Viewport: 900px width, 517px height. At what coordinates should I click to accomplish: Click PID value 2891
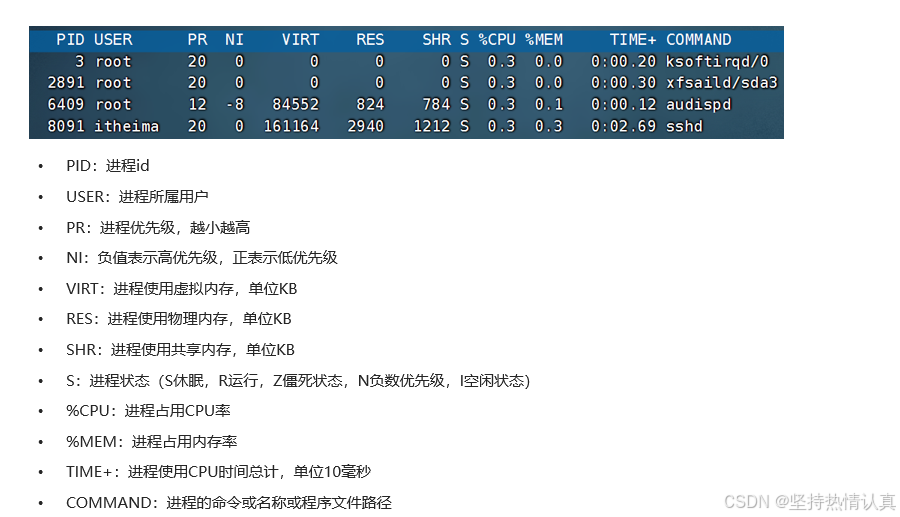click(x=65, y=83)
